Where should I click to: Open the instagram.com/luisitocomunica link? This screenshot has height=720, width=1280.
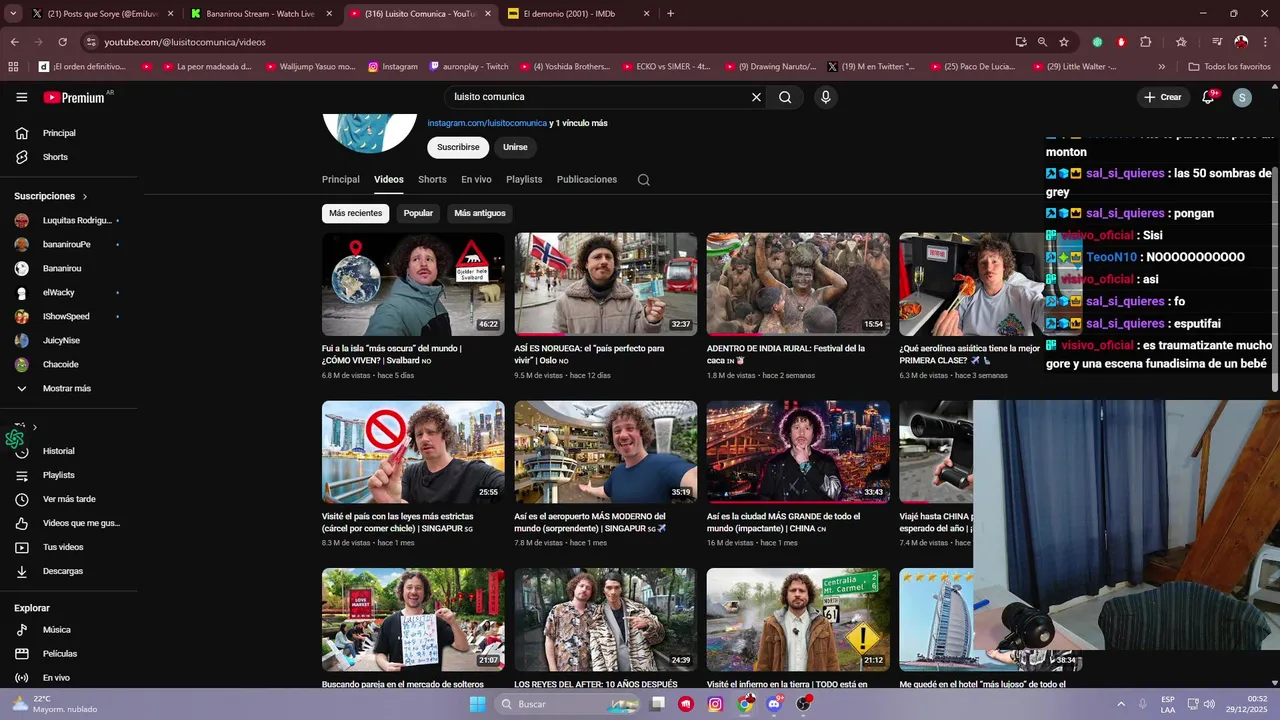(x=487, y=123)
